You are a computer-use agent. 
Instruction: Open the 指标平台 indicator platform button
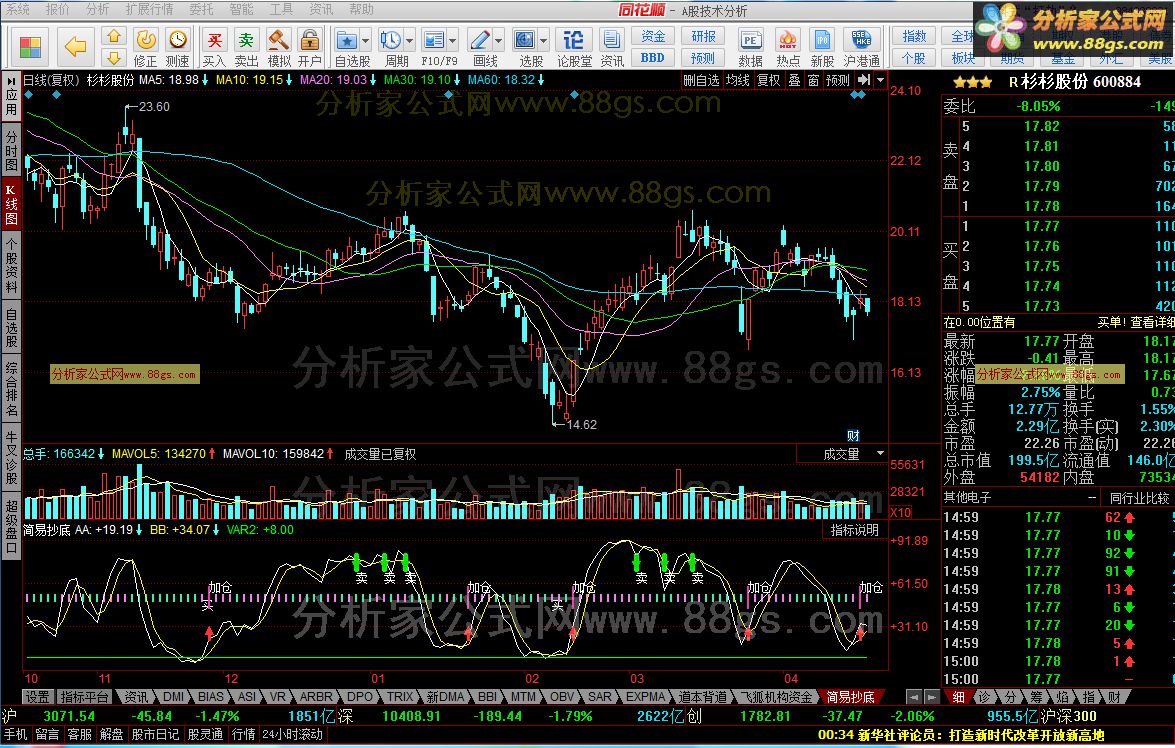click(85, 697)
